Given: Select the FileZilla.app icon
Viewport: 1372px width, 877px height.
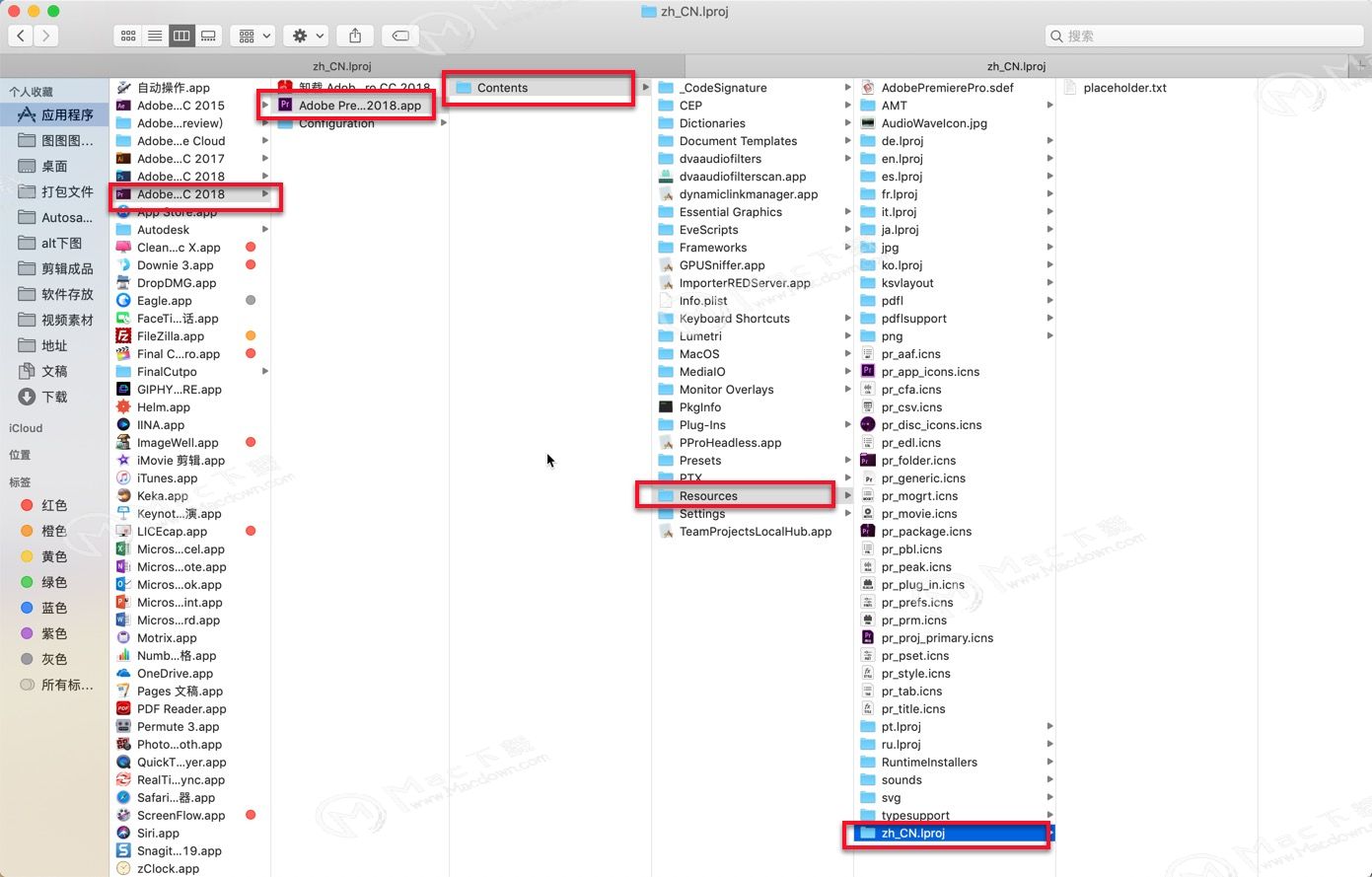Looking at the screenshot, I should [123, 336].
